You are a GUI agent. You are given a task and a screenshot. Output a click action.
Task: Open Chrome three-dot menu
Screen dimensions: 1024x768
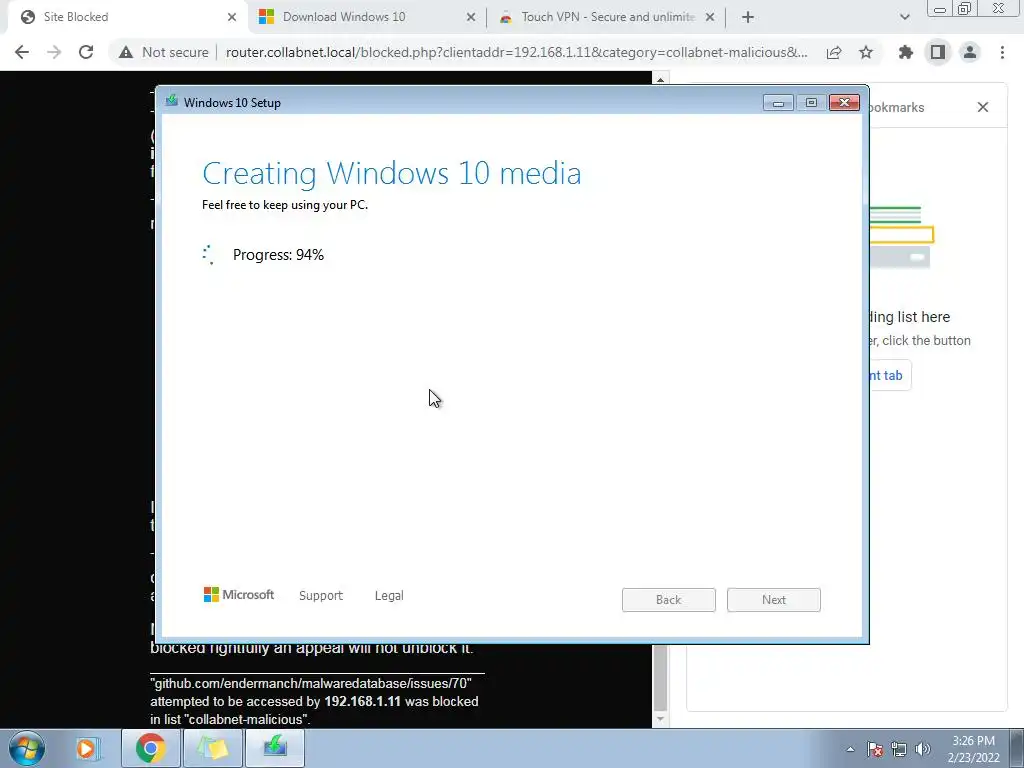[x=1002, y=52]
